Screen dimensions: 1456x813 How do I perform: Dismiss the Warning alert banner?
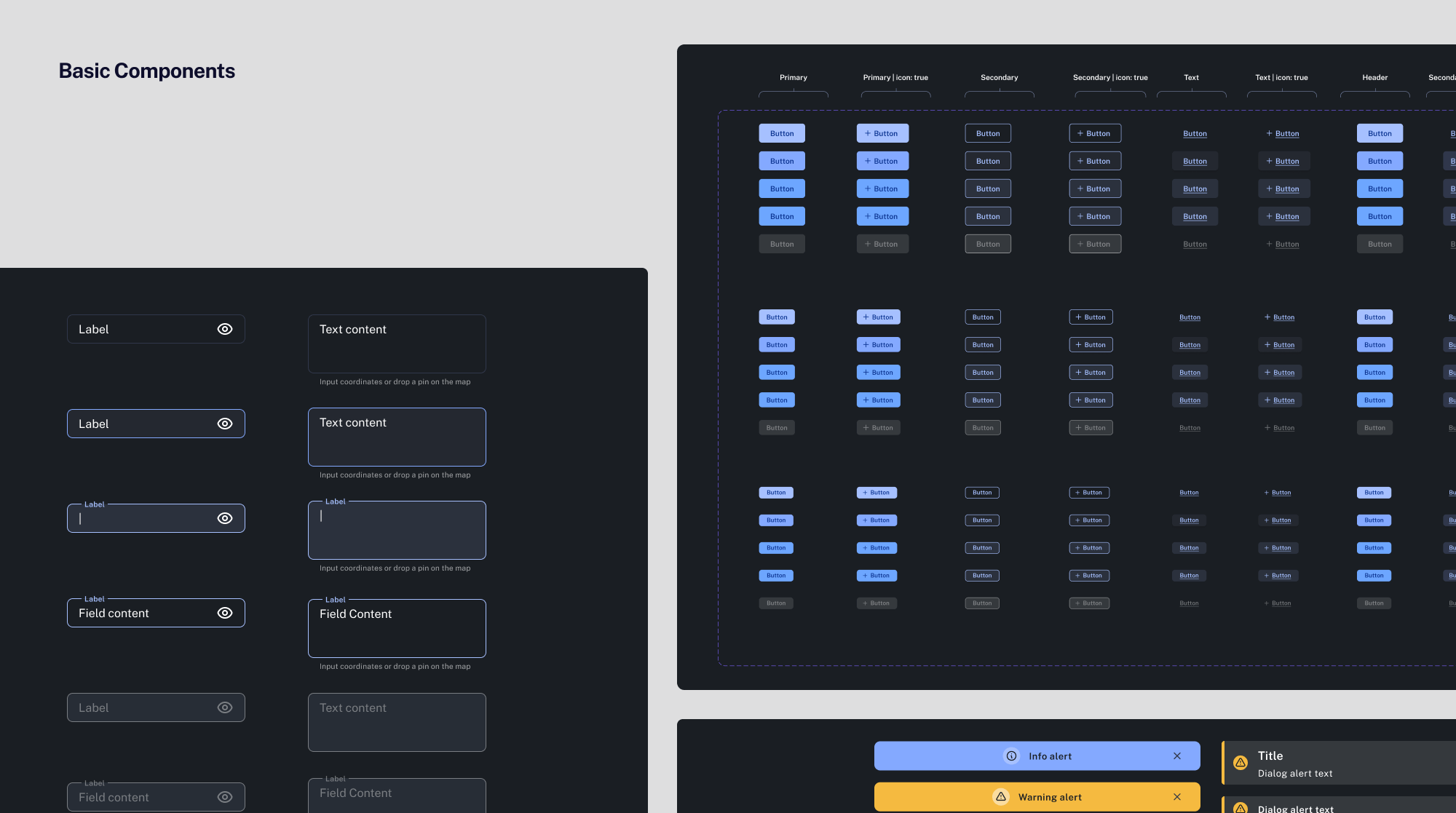(1177, 797)
